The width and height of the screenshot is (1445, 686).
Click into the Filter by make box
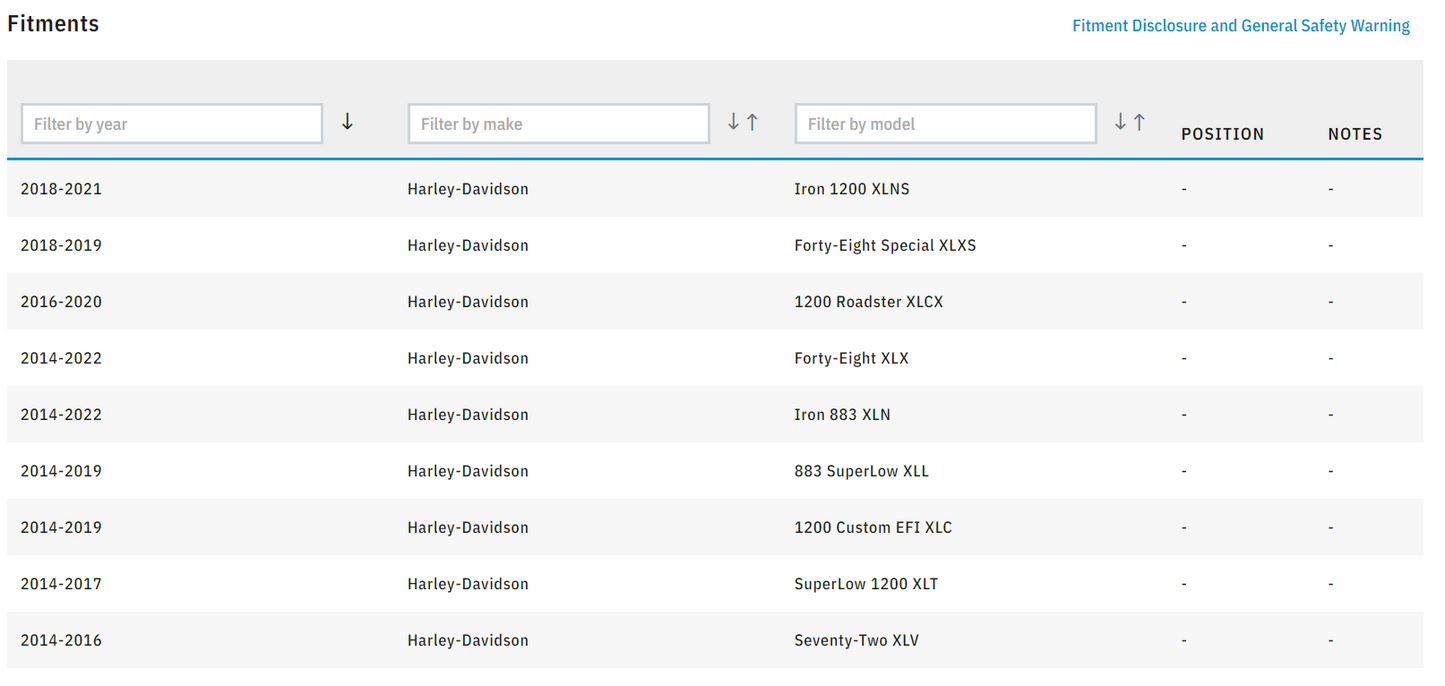[x=558, y=124]
